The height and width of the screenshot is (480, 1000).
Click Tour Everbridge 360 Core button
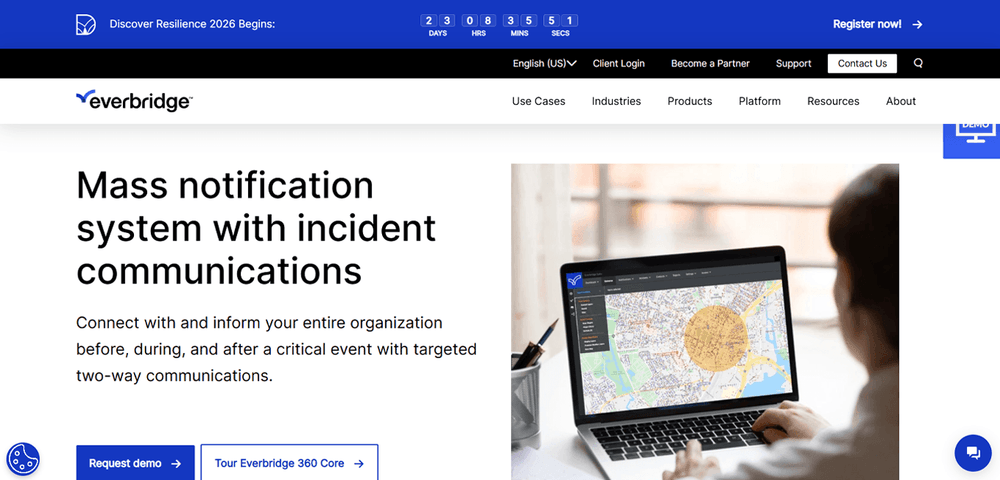click(x=289, y=463)
